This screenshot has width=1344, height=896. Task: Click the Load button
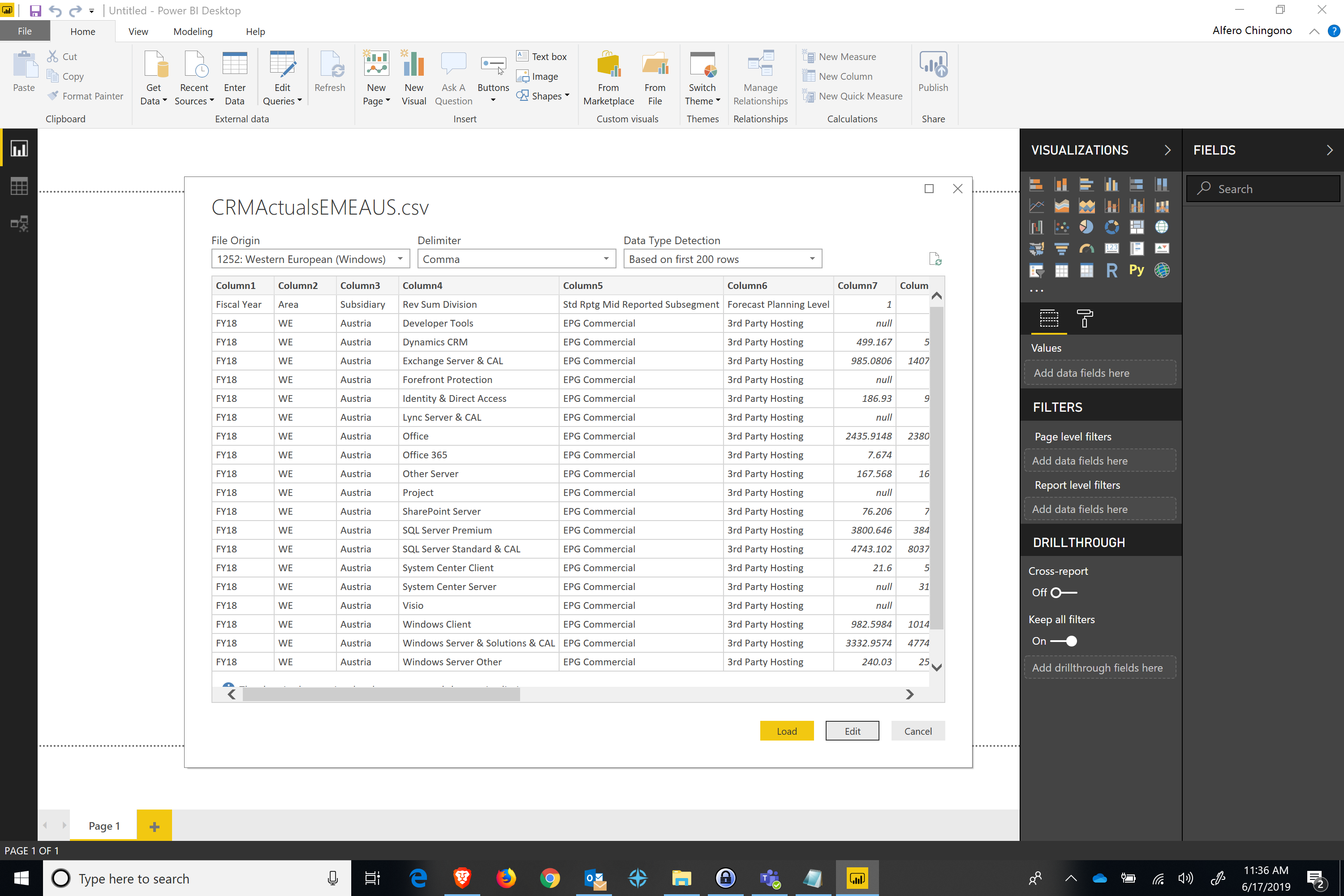pyautogui.click(x=786, y=731)
